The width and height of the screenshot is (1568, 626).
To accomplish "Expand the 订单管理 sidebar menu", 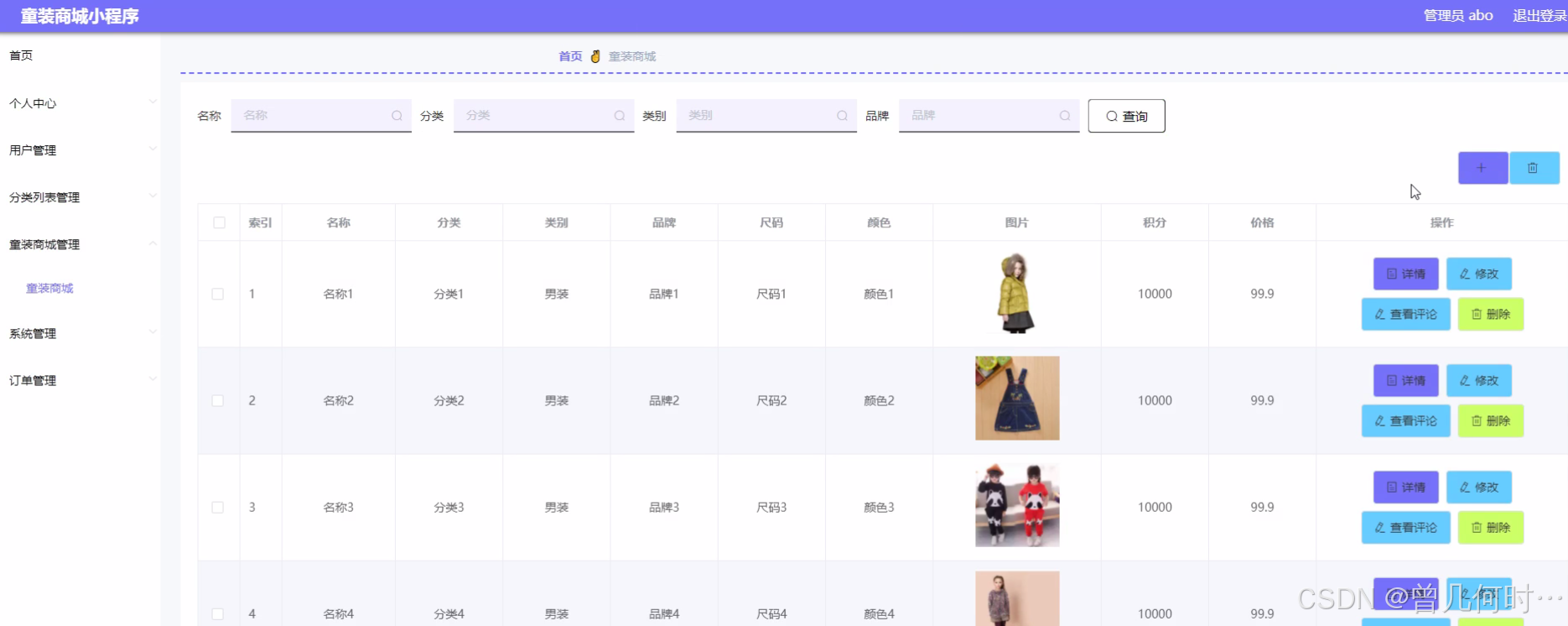I will click(80, 380).
